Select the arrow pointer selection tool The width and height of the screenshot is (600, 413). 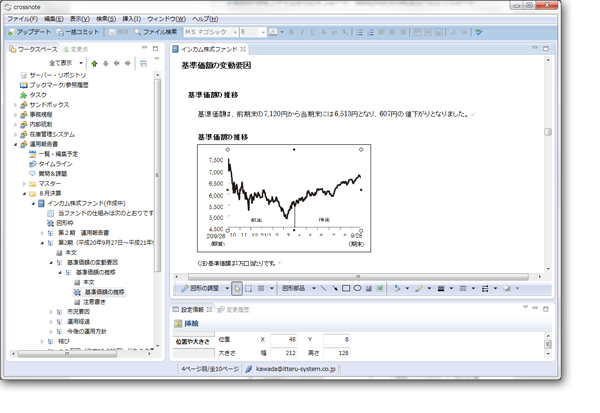click(x=237, y=288)
